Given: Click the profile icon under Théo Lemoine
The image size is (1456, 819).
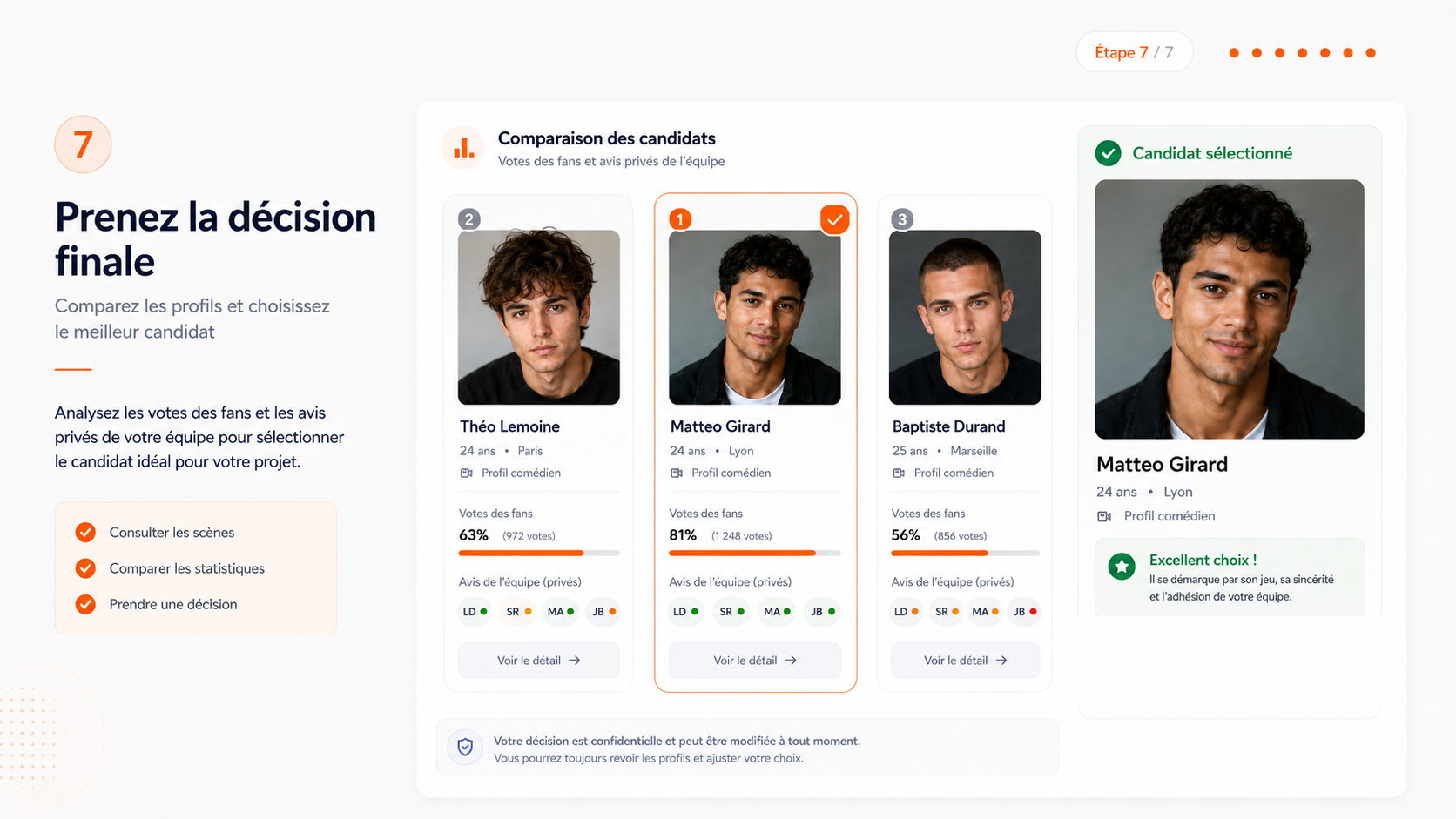Looking at the screenshot, I should [467, 473].
